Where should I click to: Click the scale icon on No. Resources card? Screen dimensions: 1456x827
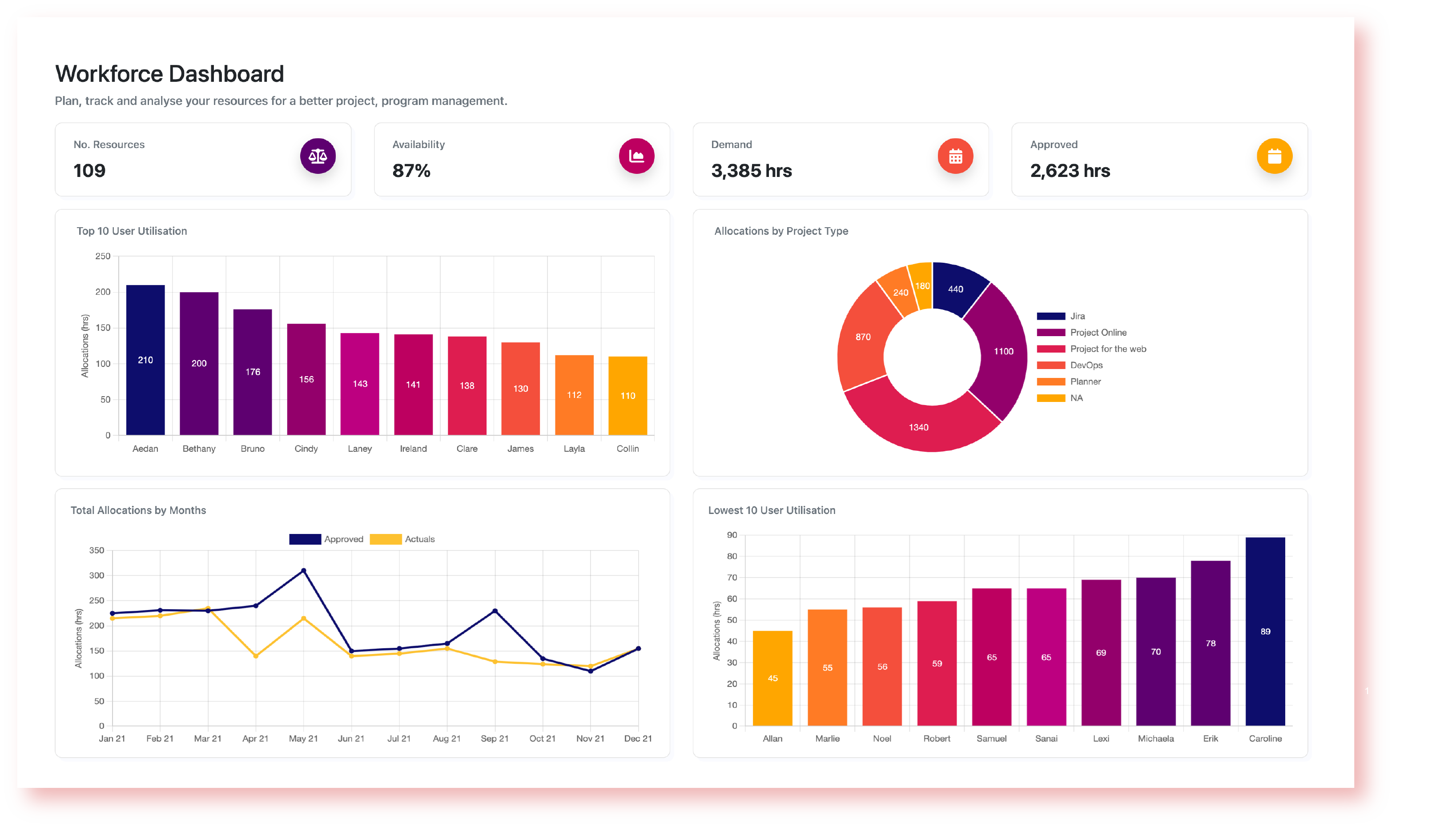[x=318, y=156]
